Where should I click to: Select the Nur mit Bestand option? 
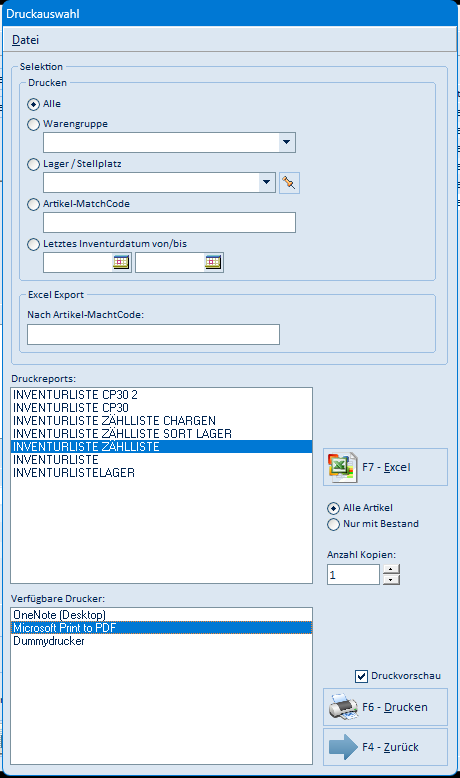coord(333,524)
